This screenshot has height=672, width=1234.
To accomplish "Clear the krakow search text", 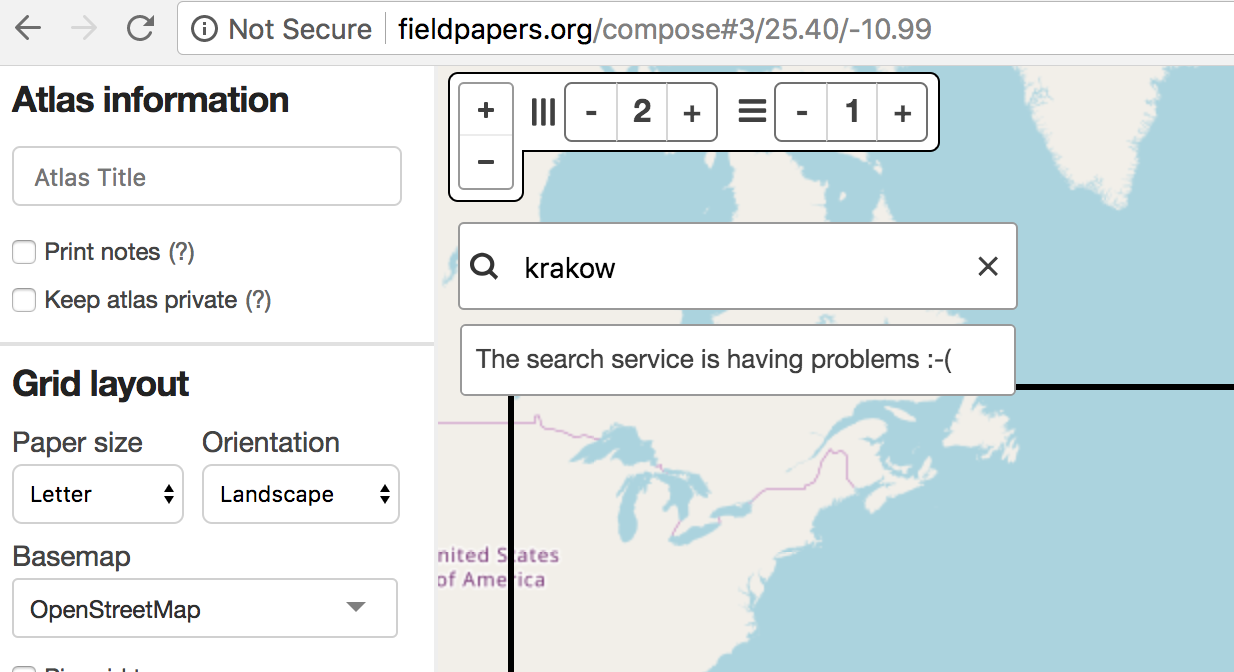I will point(988,266).
